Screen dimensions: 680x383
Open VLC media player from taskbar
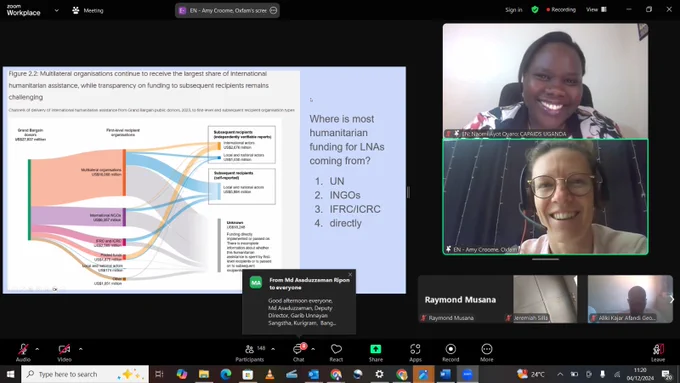point(270,374)
